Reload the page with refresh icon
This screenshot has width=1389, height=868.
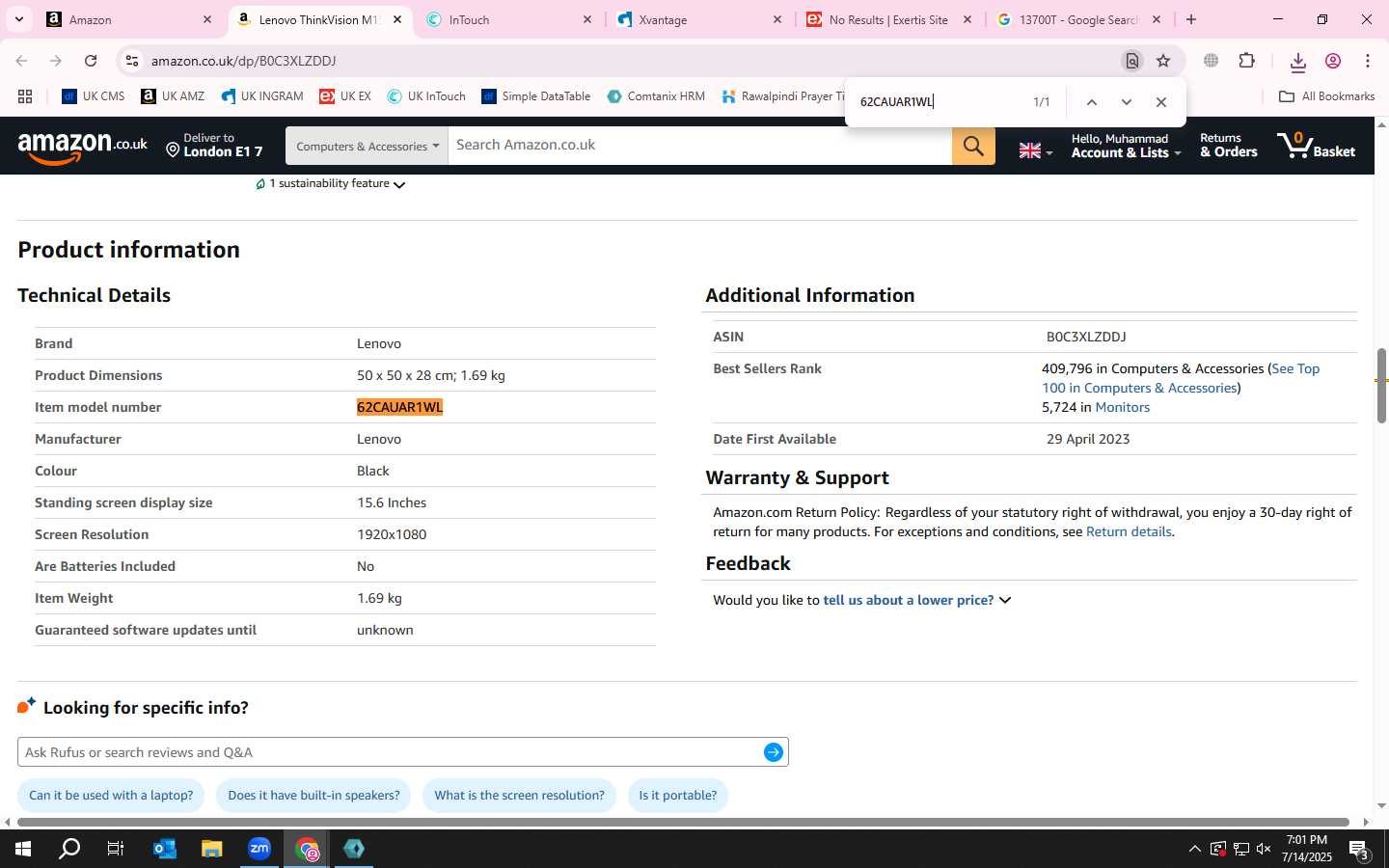pyautogui.click(x=91, y=61)
